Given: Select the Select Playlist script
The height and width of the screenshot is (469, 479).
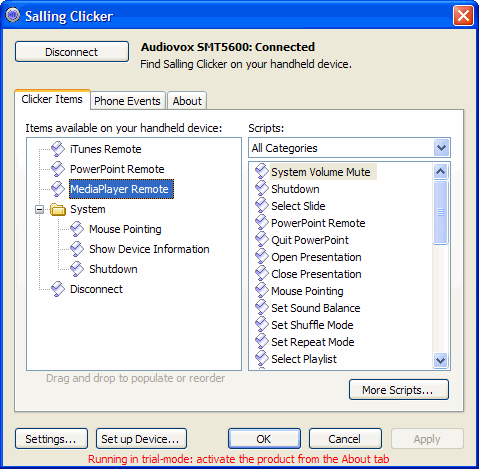Looking at the screenshot, I should (x=304, y=359).
